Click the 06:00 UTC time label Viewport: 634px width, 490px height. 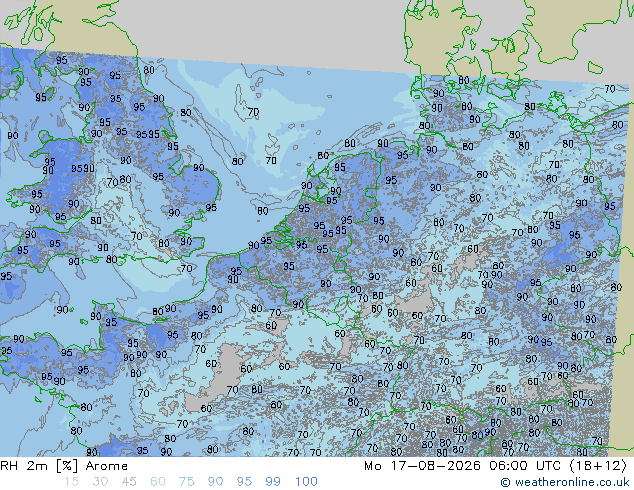click(x=525, y=466)
